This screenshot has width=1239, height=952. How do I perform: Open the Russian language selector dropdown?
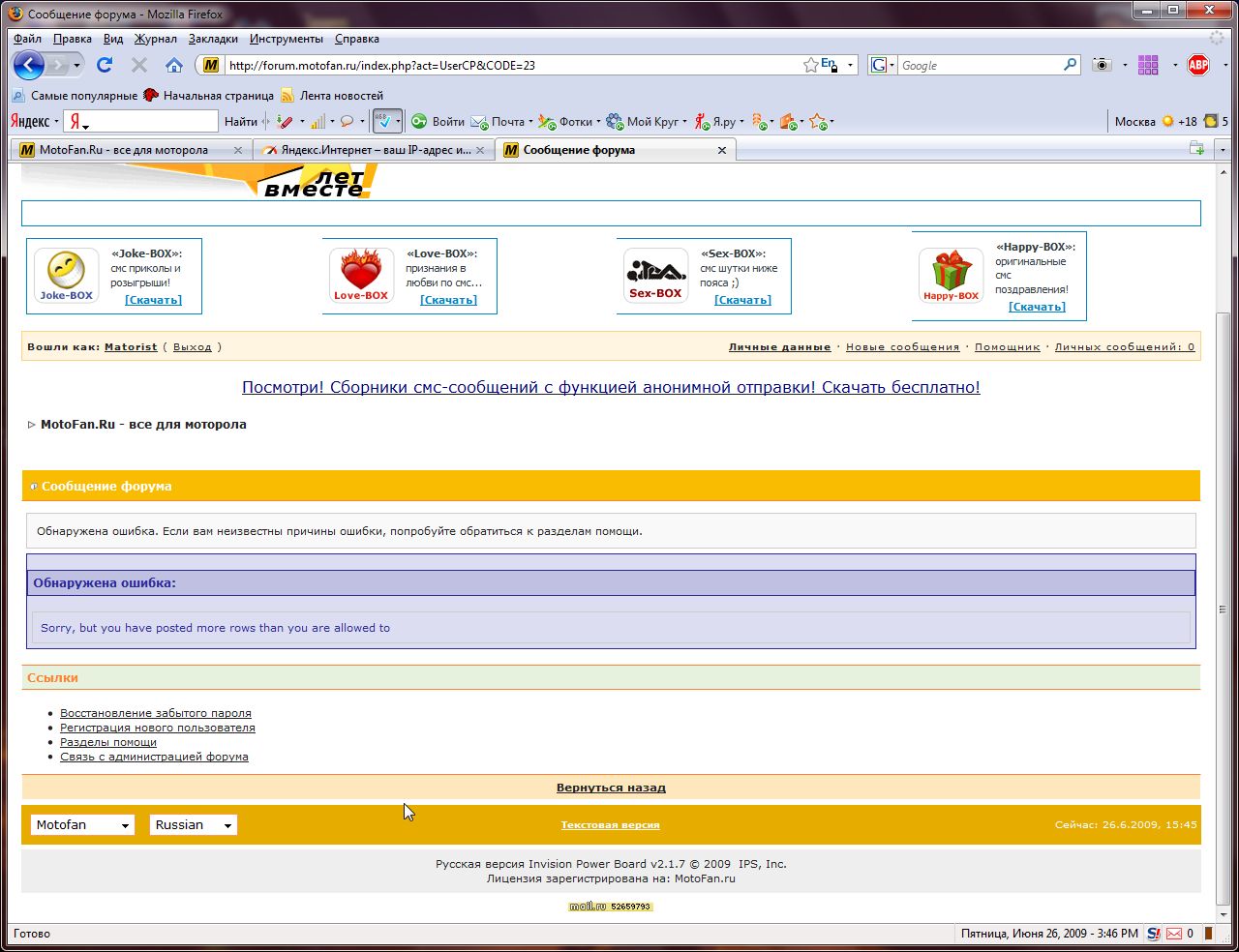click(194, 825)
